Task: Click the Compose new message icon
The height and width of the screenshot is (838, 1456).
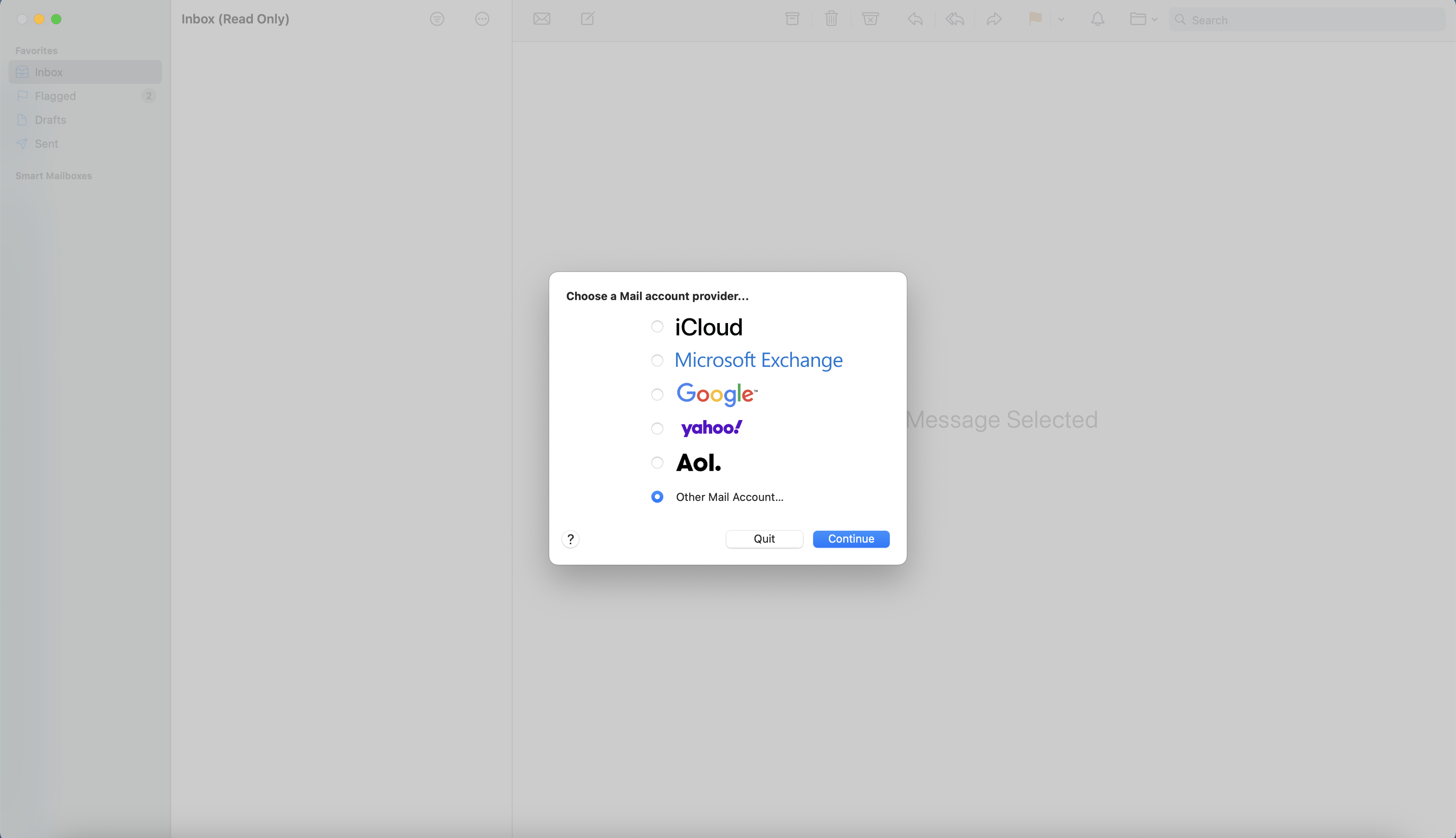Action: 587,19
